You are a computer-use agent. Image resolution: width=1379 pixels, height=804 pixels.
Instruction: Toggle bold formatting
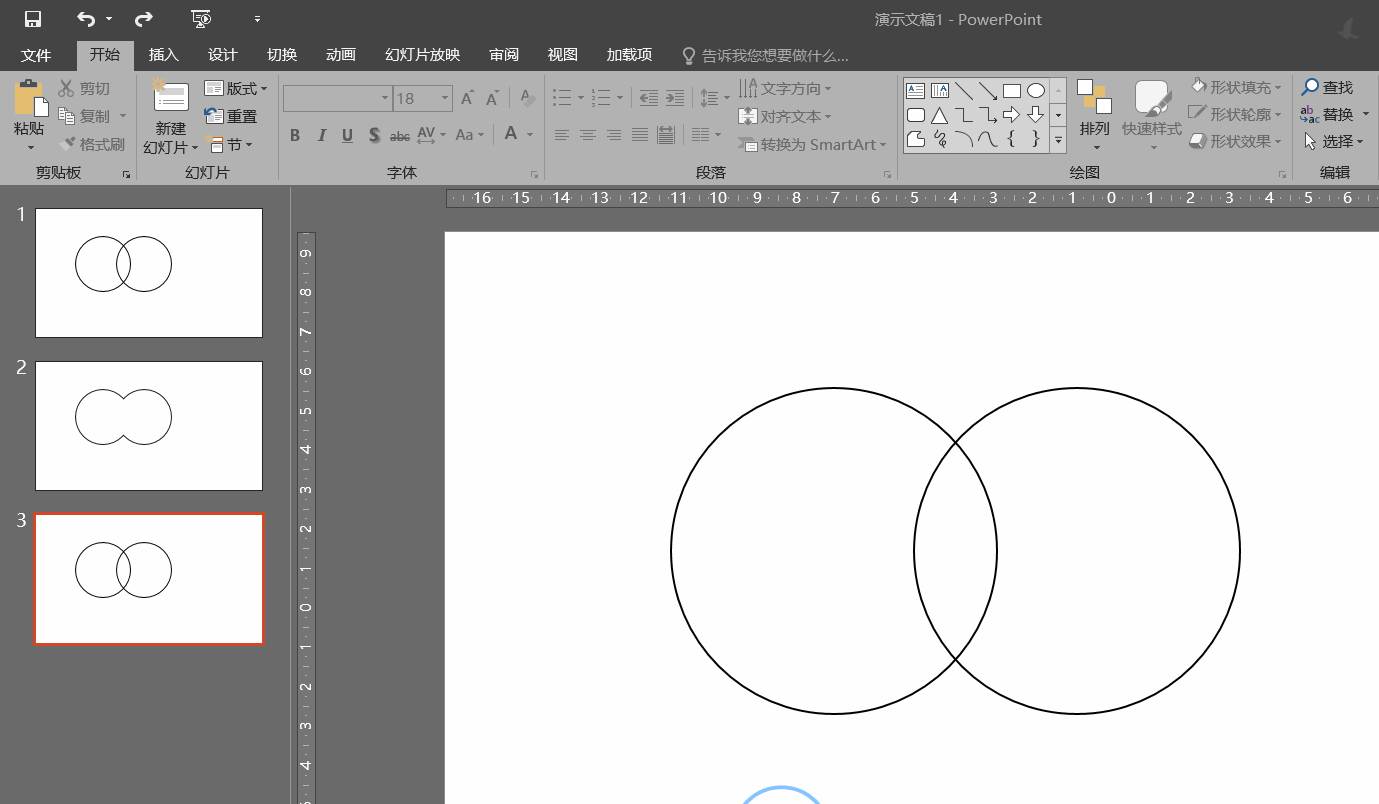pos(295,135)
